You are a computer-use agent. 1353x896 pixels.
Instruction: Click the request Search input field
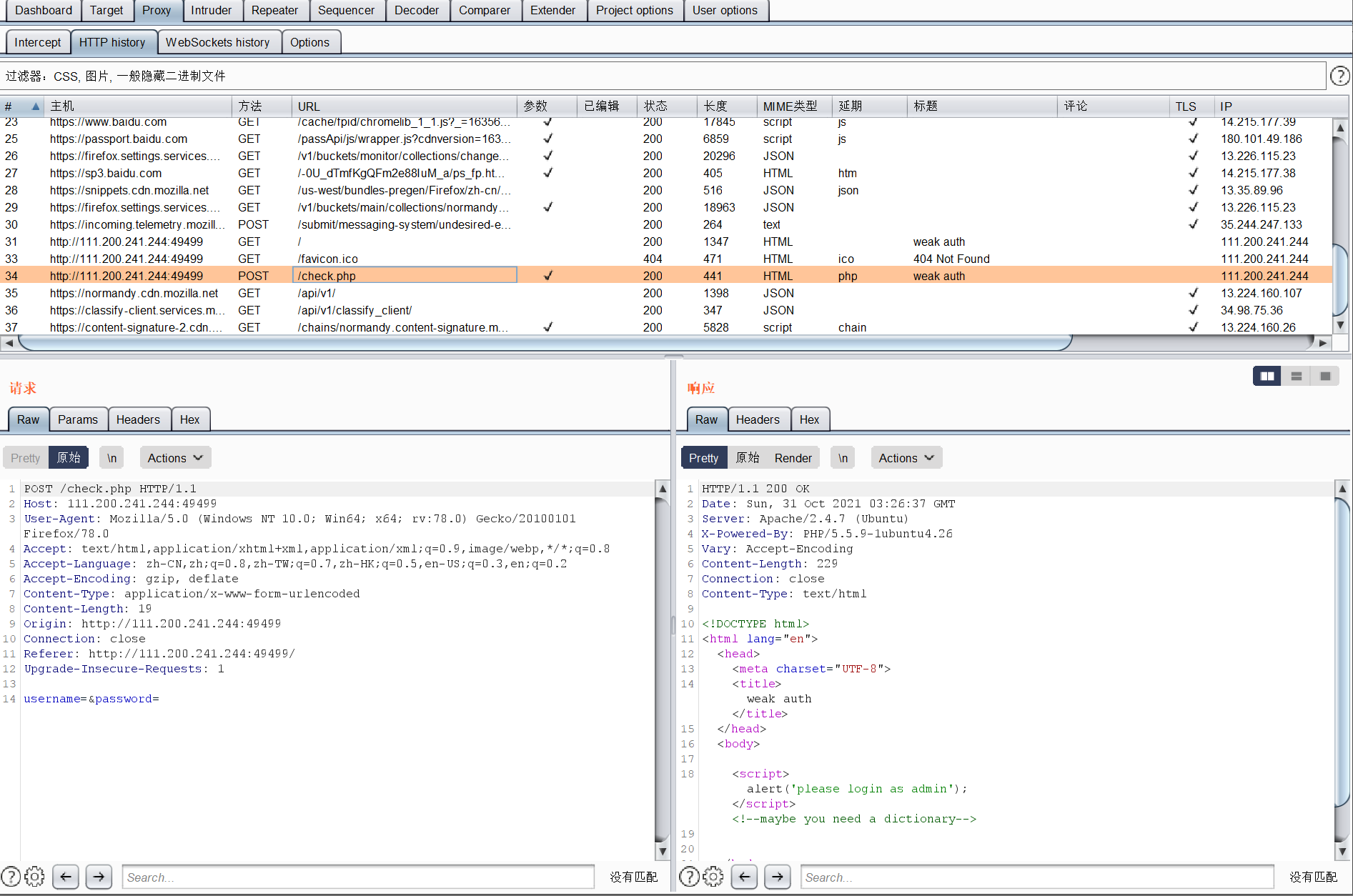click(x=358, y=877)
